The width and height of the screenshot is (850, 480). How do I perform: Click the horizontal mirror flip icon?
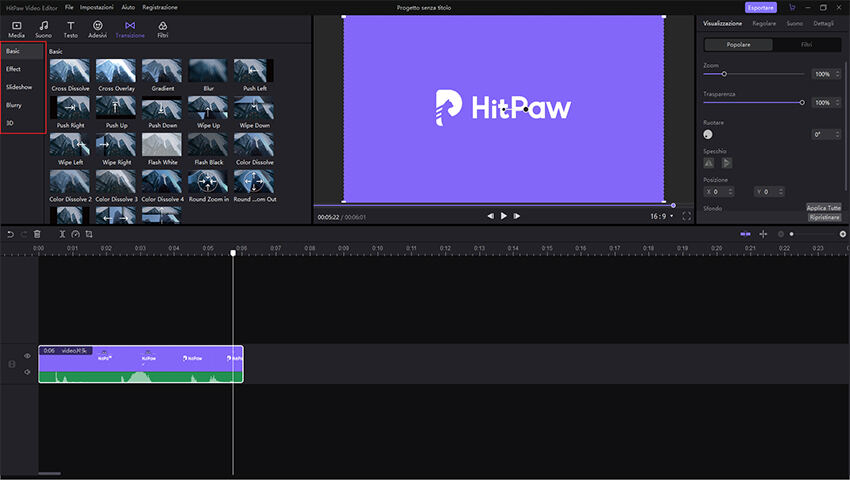[x=709, y=162]
